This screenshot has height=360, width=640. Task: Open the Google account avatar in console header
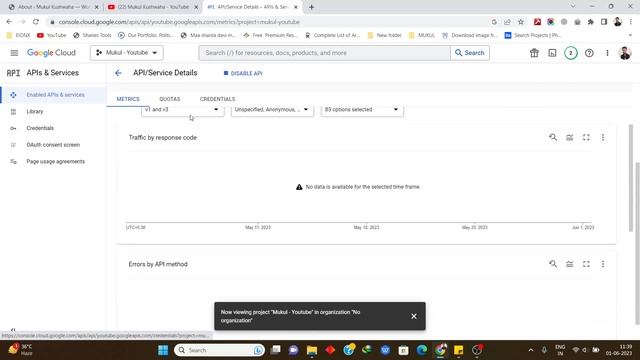point(625,53)
